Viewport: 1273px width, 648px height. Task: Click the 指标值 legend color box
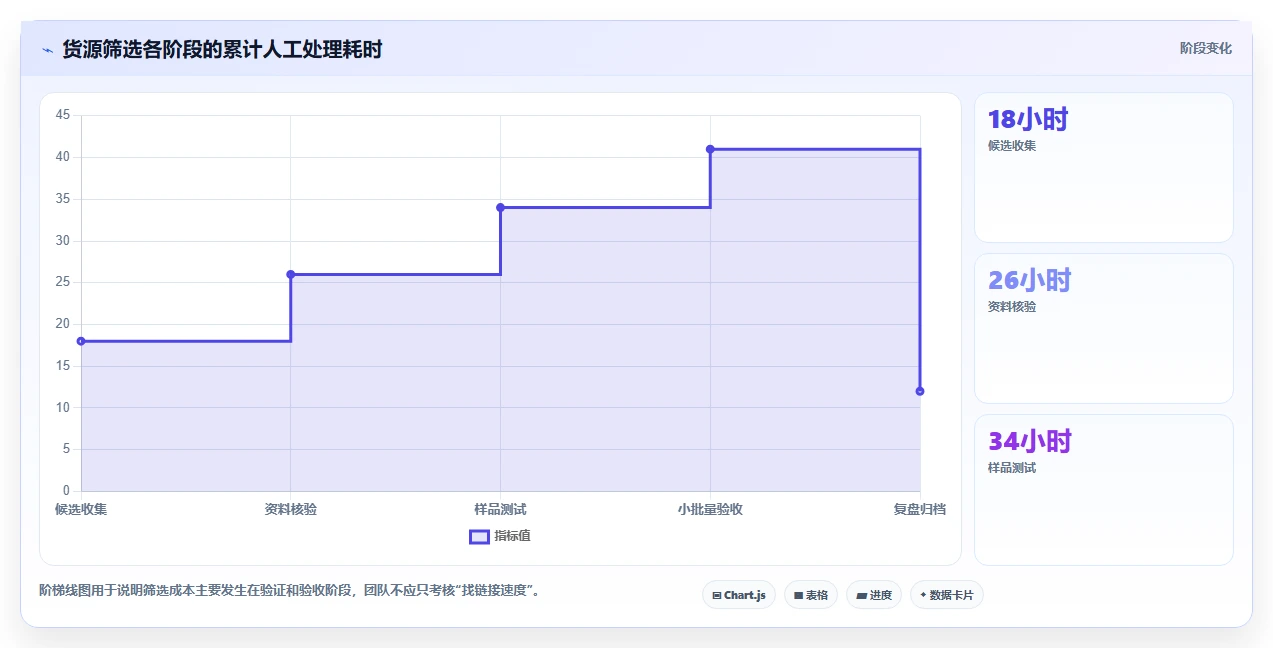pyautogui.click(x=479, y=537)
